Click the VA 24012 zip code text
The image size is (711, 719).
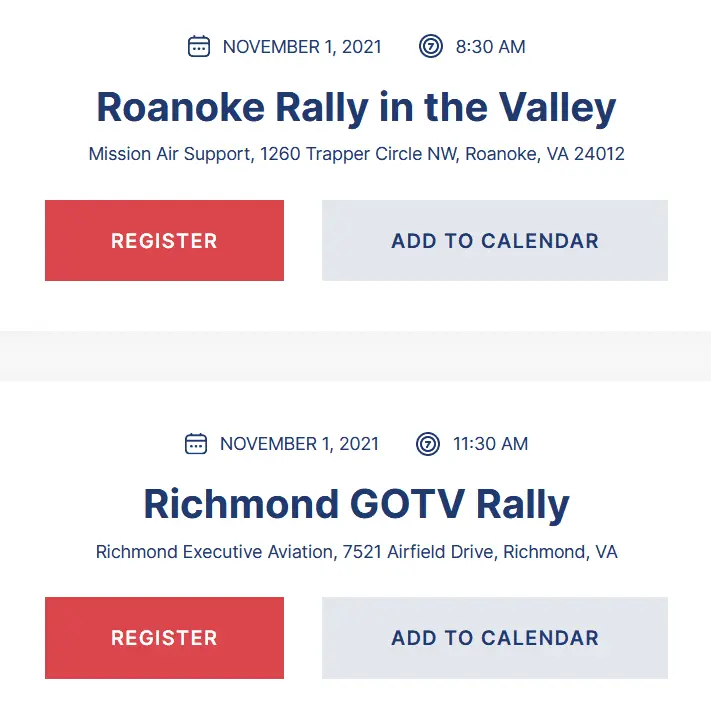tap(585, 155)
